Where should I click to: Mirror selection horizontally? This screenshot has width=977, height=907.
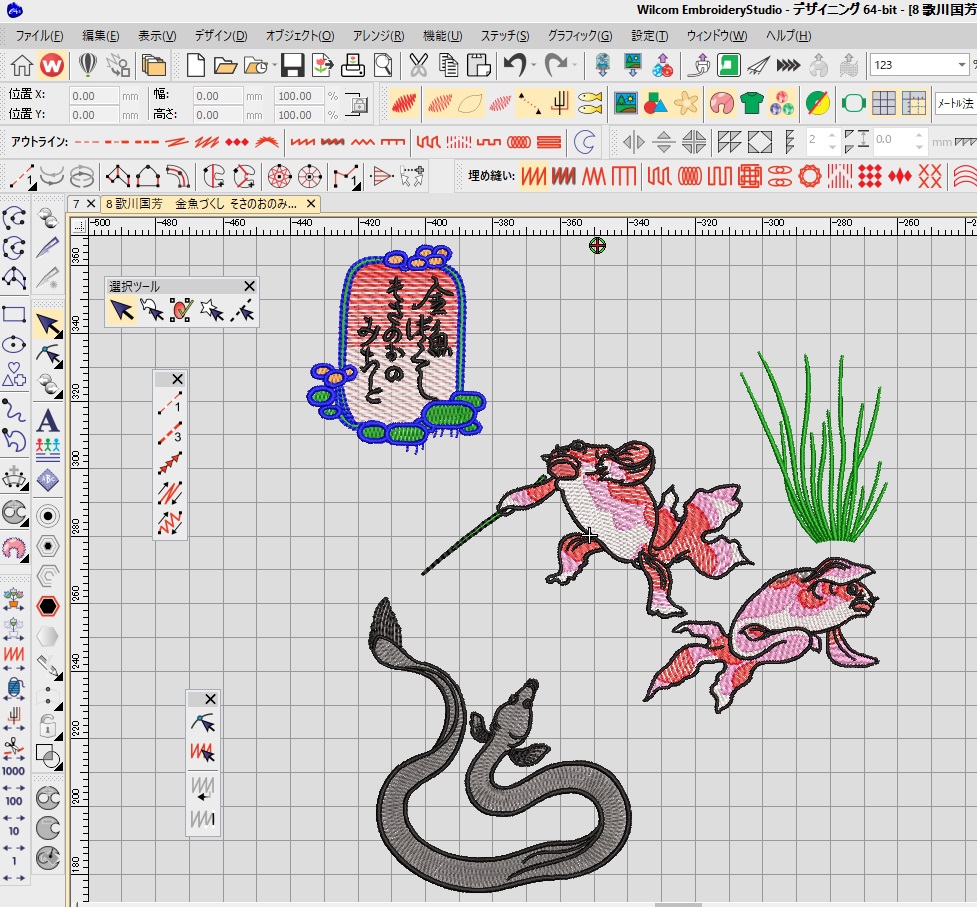(634, 142)
